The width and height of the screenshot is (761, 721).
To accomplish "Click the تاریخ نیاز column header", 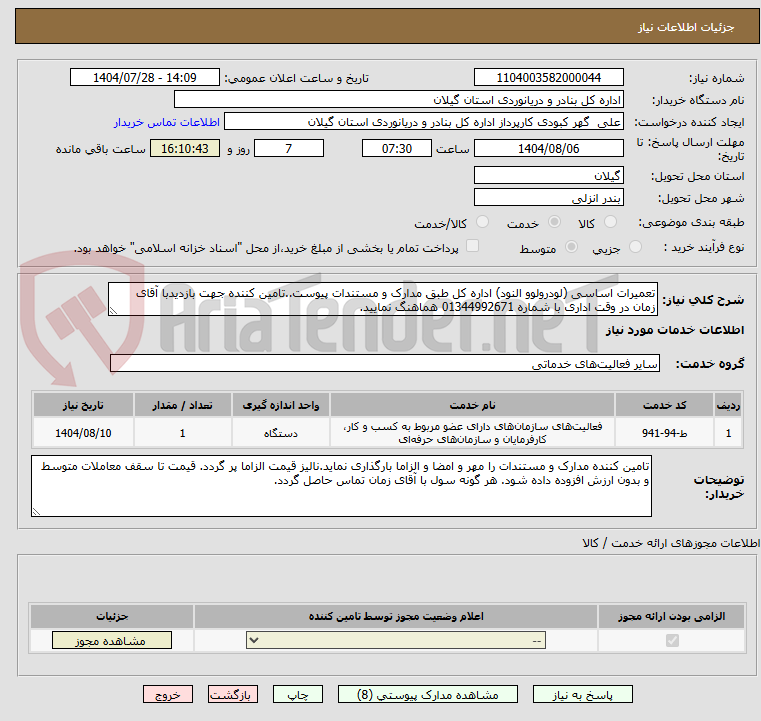I will (83, 405).
